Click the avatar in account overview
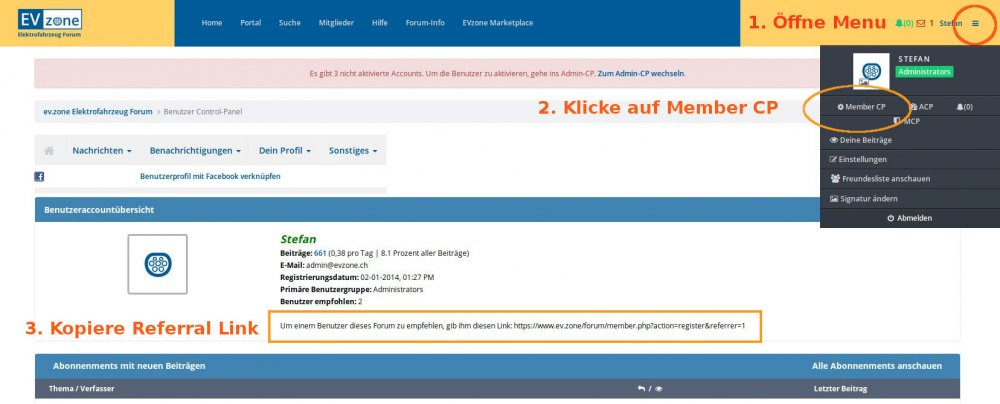 [158, 264]
